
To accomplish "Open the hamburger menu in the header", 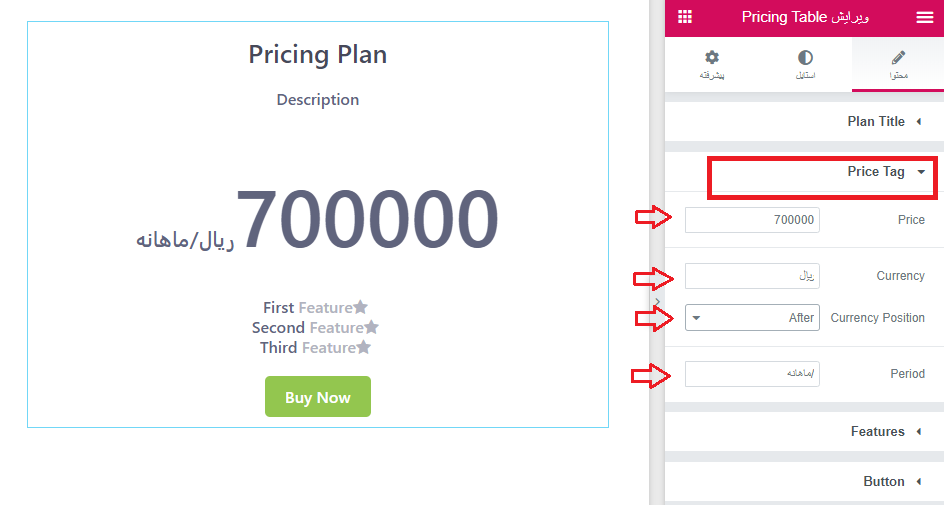I will click(924, 17).
